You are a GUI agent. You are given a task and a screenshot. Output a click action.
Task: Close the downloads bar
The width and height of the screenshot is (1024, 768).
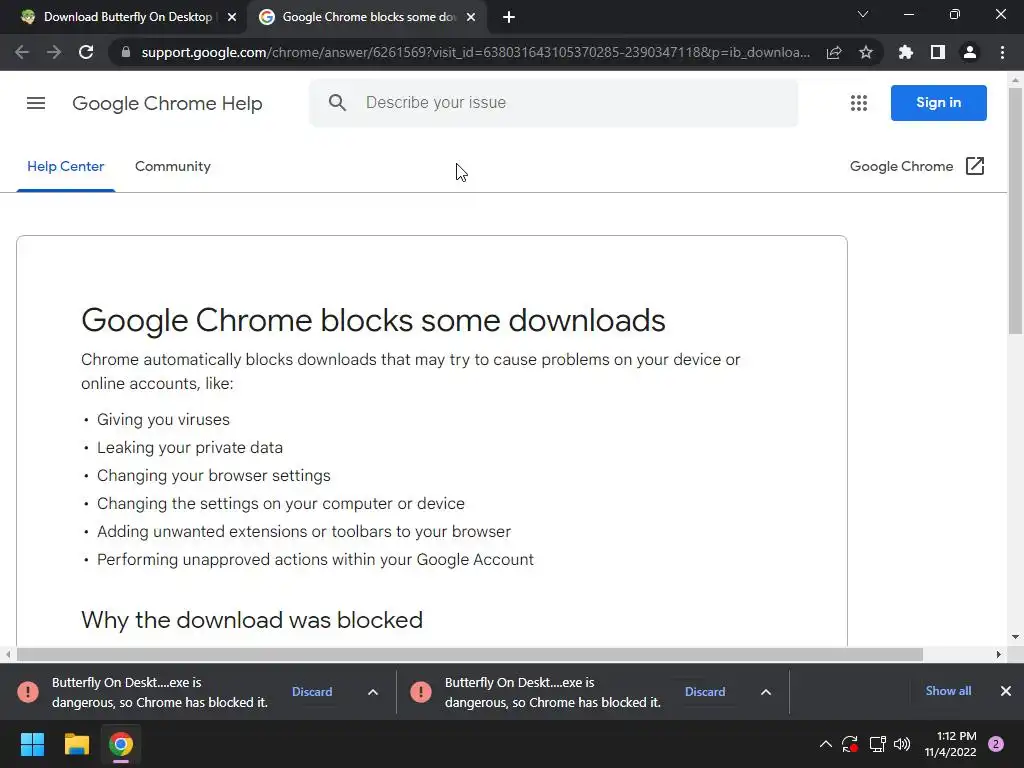(1006, 691)
